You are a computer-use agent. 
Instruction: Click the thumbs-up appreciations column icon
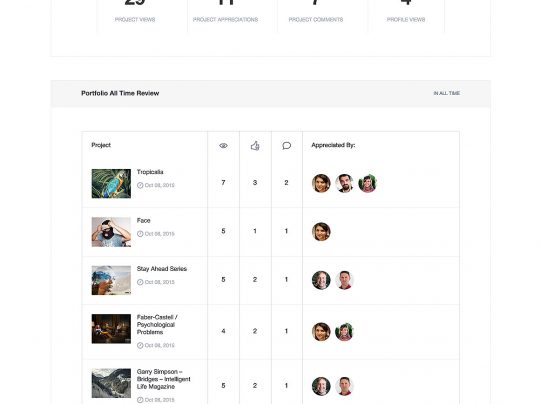pos(255,146)
